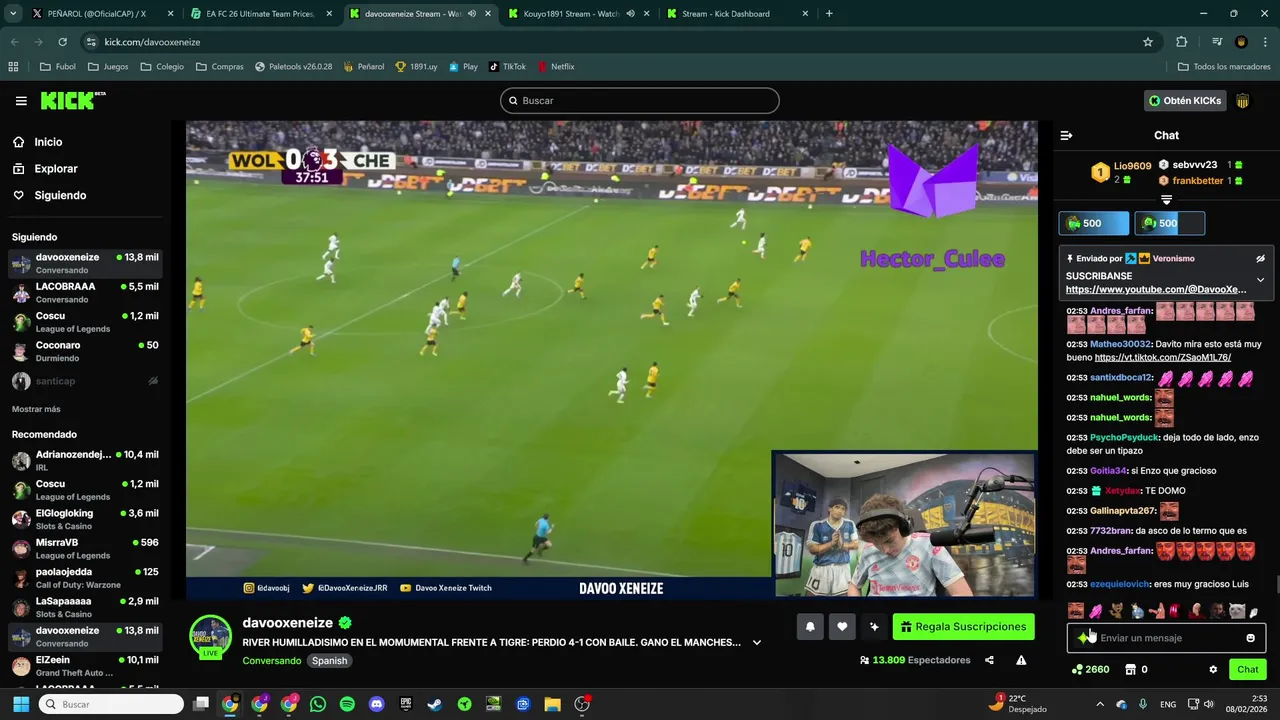The image size is (1280, 720).
Task: Open offline channel santicap in sidebar
Action: click(x=85, y=381)
